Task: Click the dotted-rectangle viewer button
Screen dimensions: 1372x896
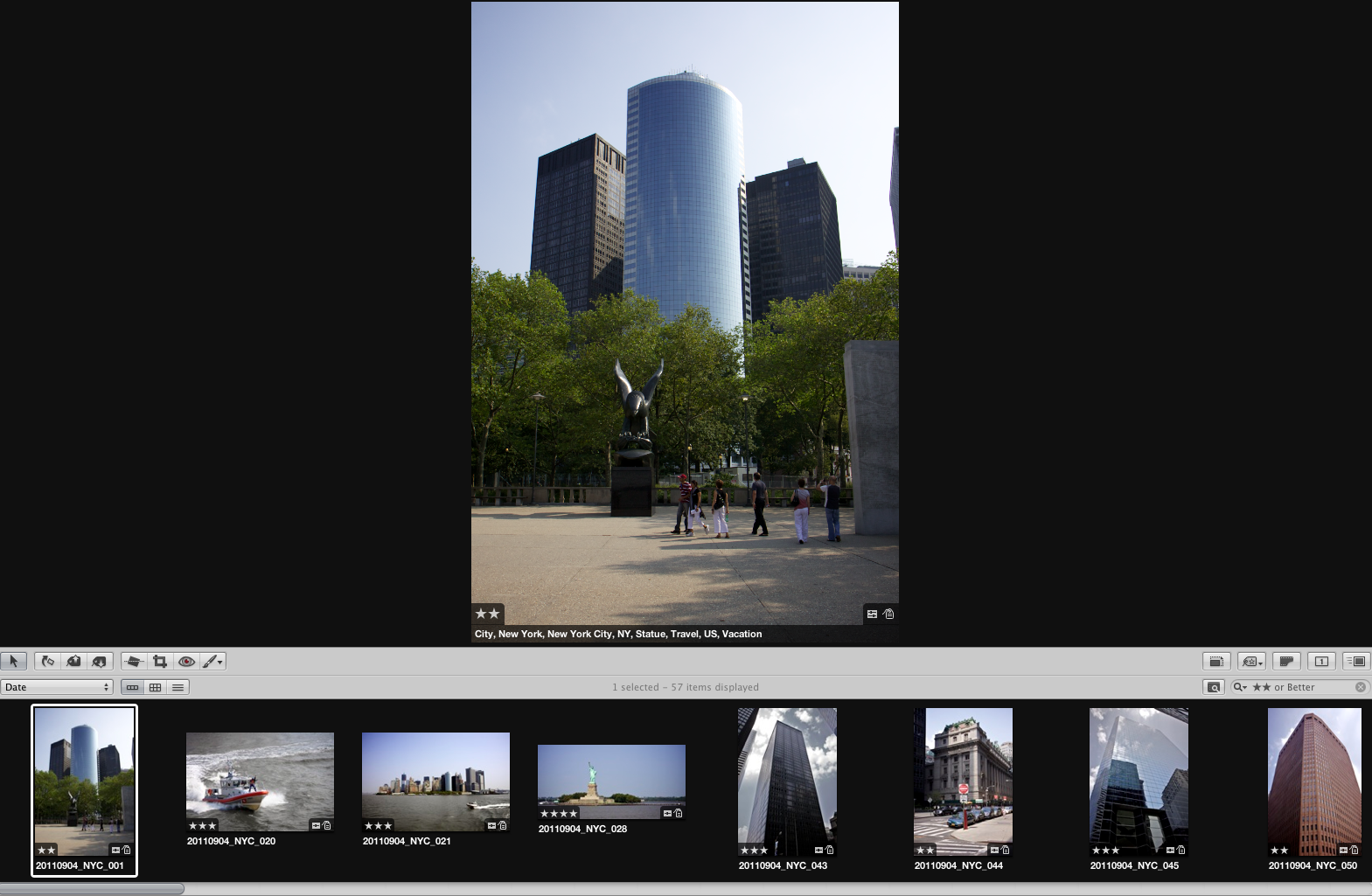Action: pos(1216,662)
